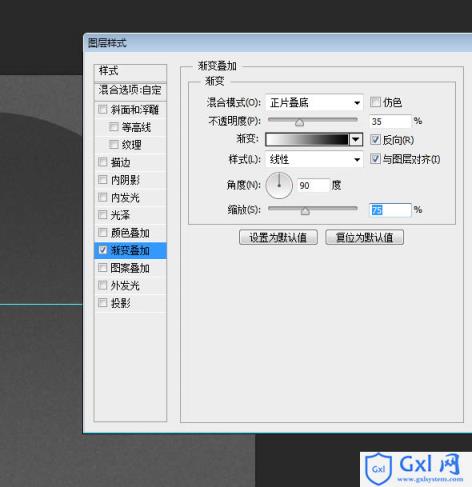472x487 pixels.
Task: Open the 混合模式 dropdown showing 正片叠底
Action: tap(314, 103)
